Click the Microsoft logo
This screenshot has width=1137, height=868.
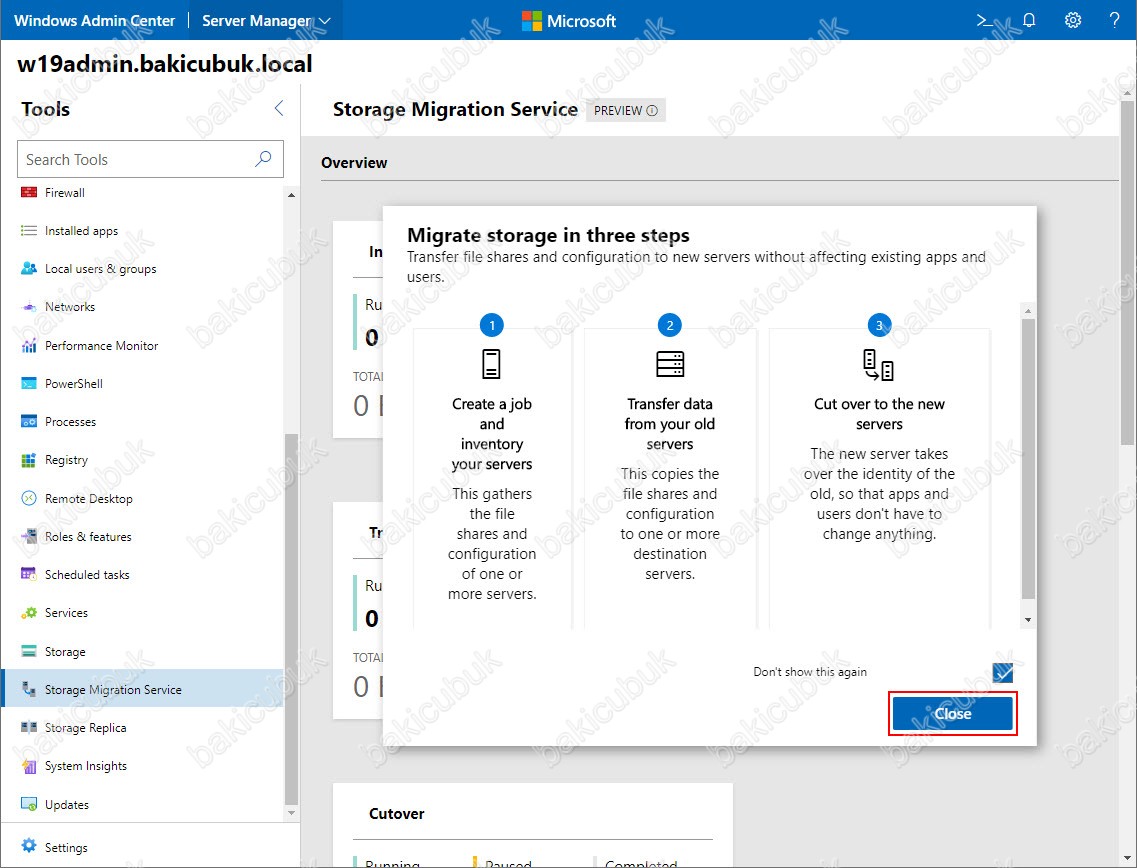[569, 21]
